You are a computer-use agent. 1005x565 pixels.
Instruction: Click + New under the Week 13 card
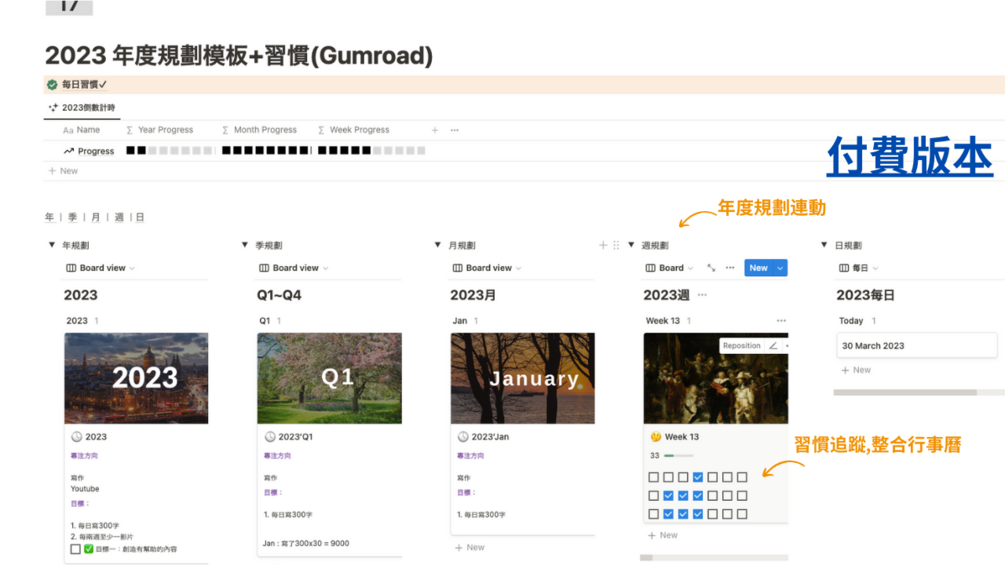click(663, 536)
